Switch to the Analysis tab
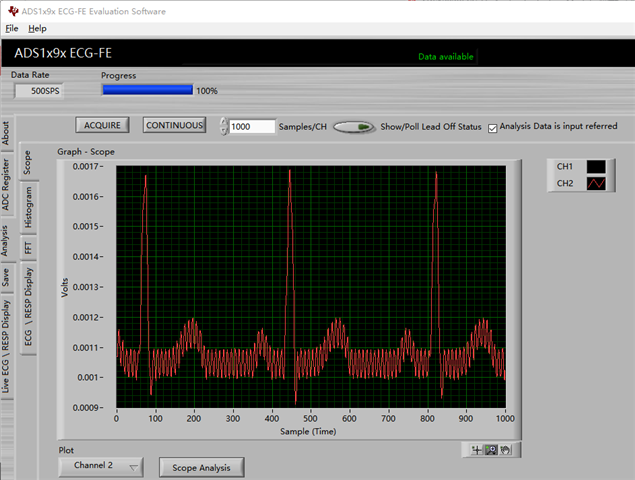Image resolution: width=635 pixels, height=480 pixels. tap(6, 241)
